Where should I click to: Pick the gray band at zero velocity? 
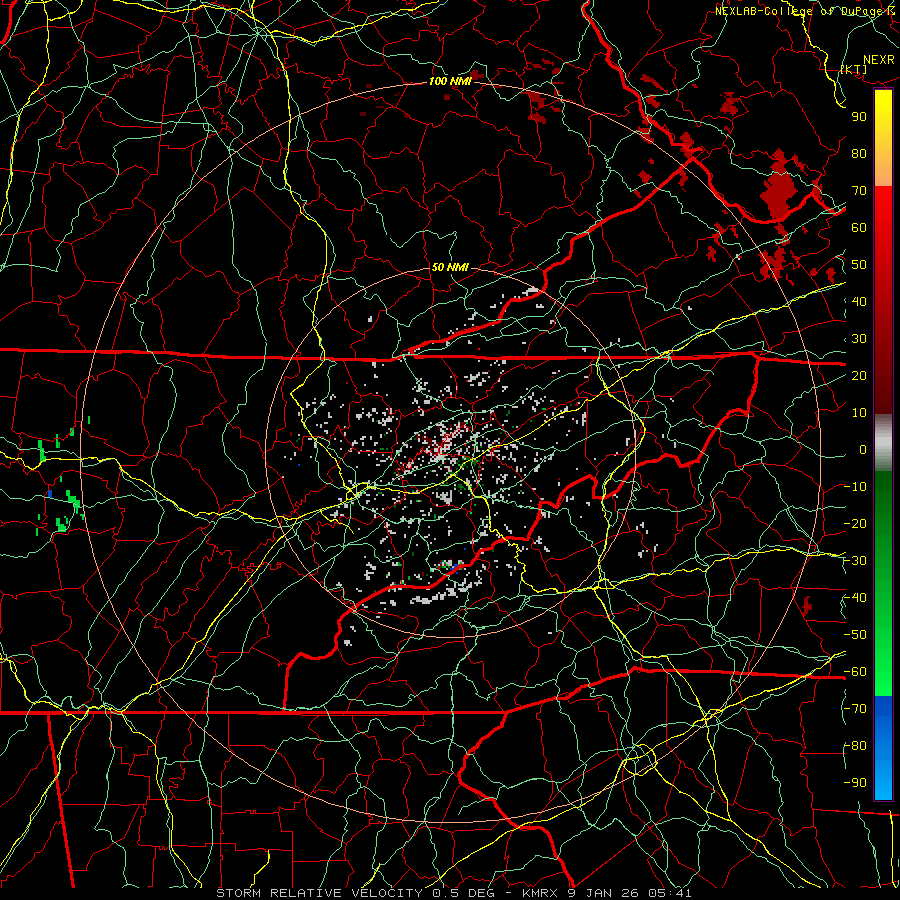click(883, 445)
